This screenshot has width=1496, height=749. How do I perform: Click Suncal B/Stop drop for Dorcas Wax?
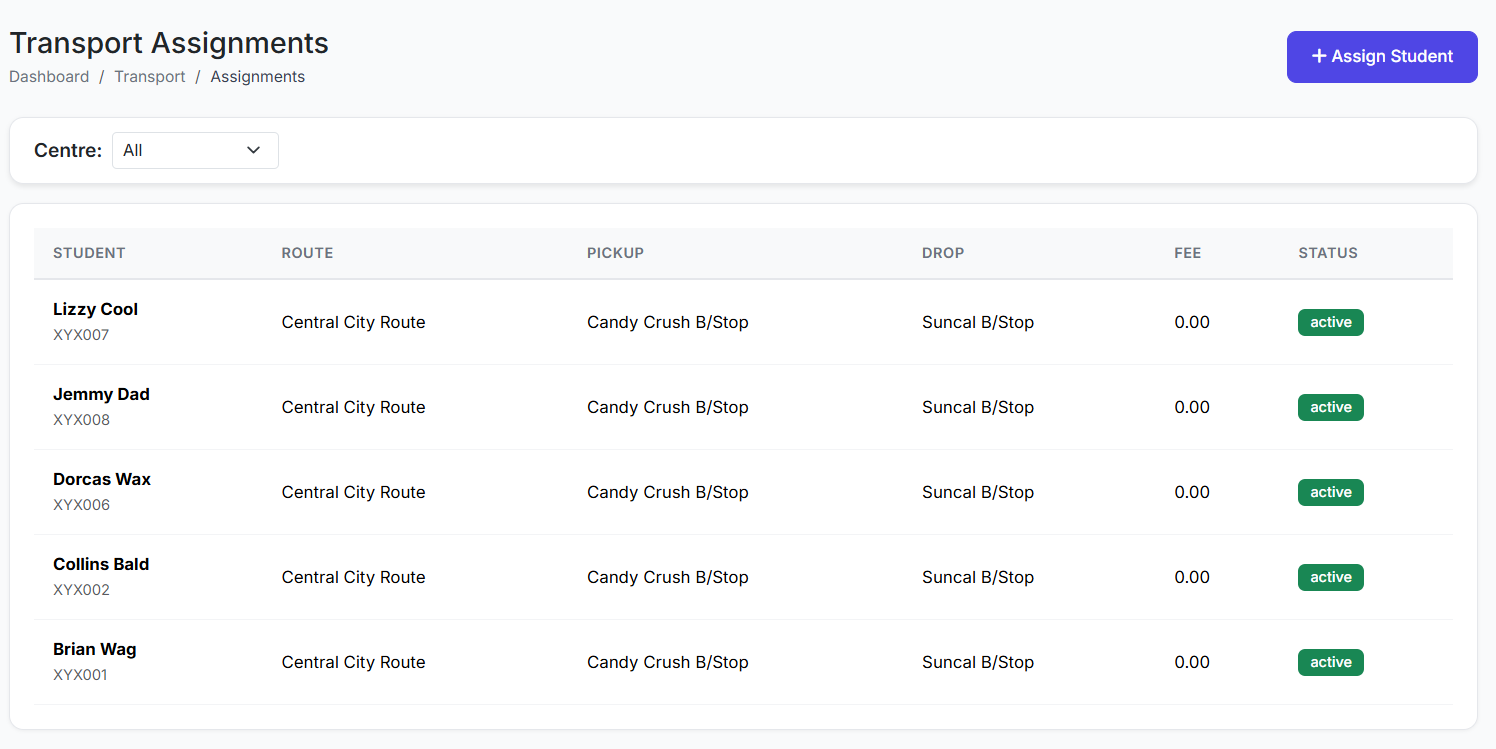point(977,492)
